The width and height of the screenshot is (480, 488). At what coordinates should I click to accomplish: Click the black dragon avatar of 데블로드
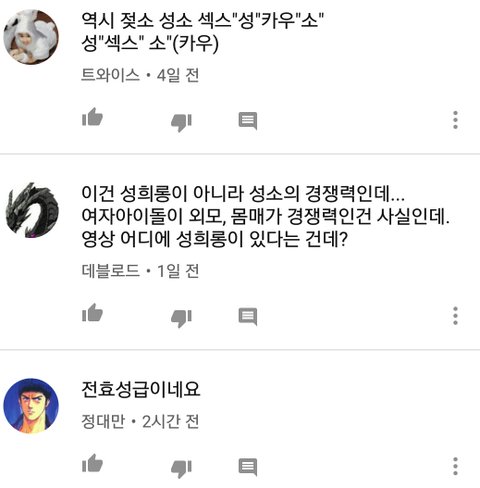click(x=31, y=210)
